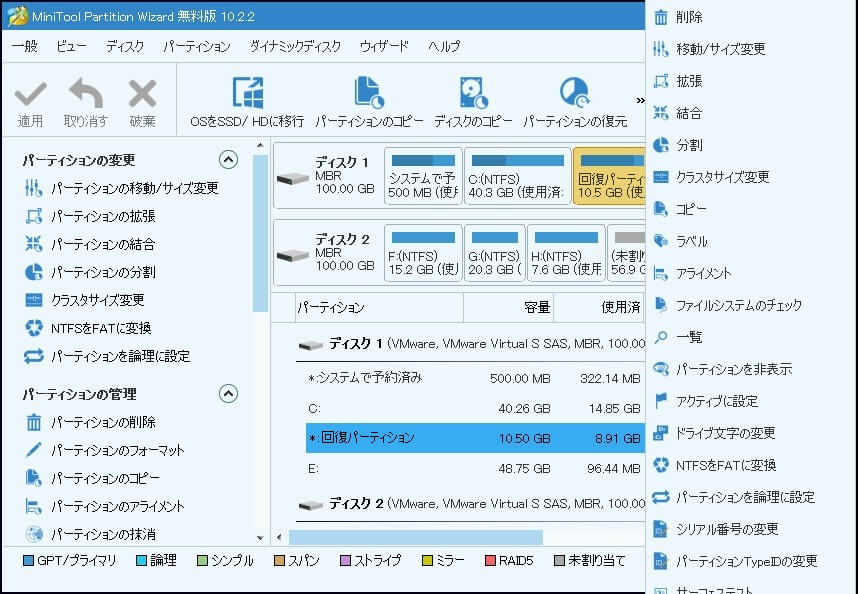The width and height of the screenshot is (858, 594).
Task: Select 移動/サイズ変更 in the context menu
Action: point(709,49)
